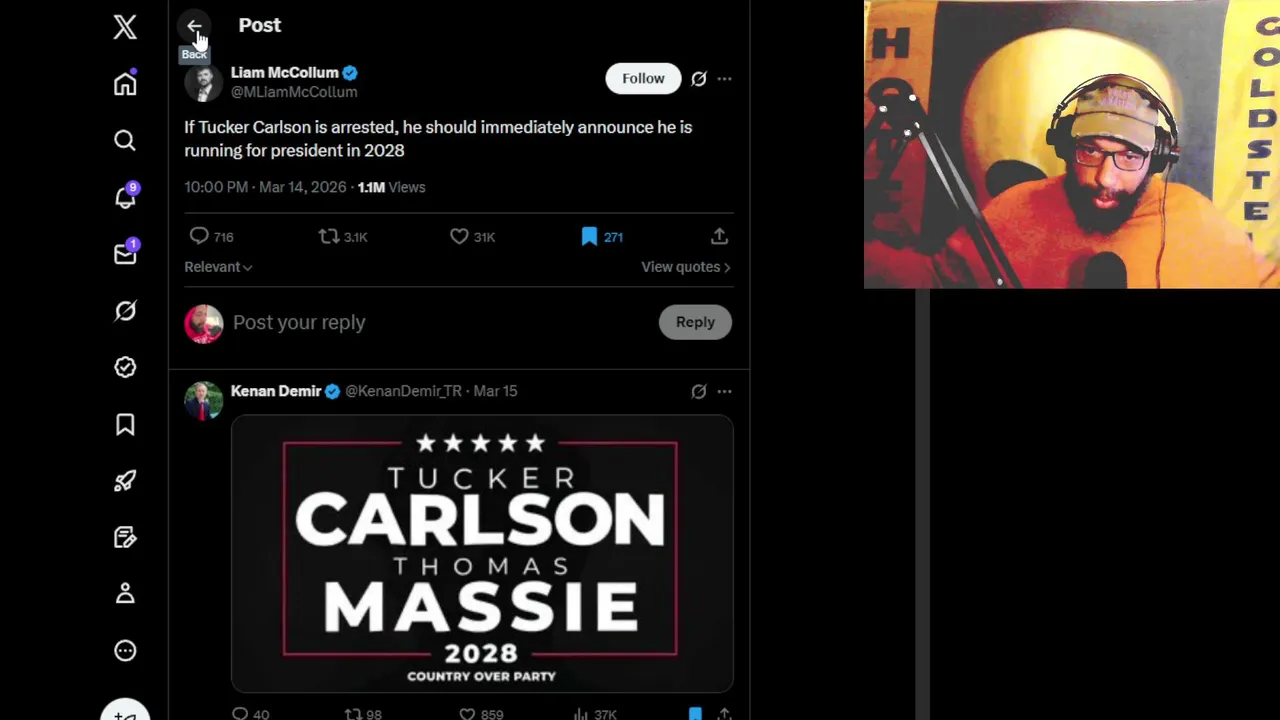This screenshot has height=720, width=1280.
Task: Open Grok from the sidebar
Action: (x=125, y=311)
